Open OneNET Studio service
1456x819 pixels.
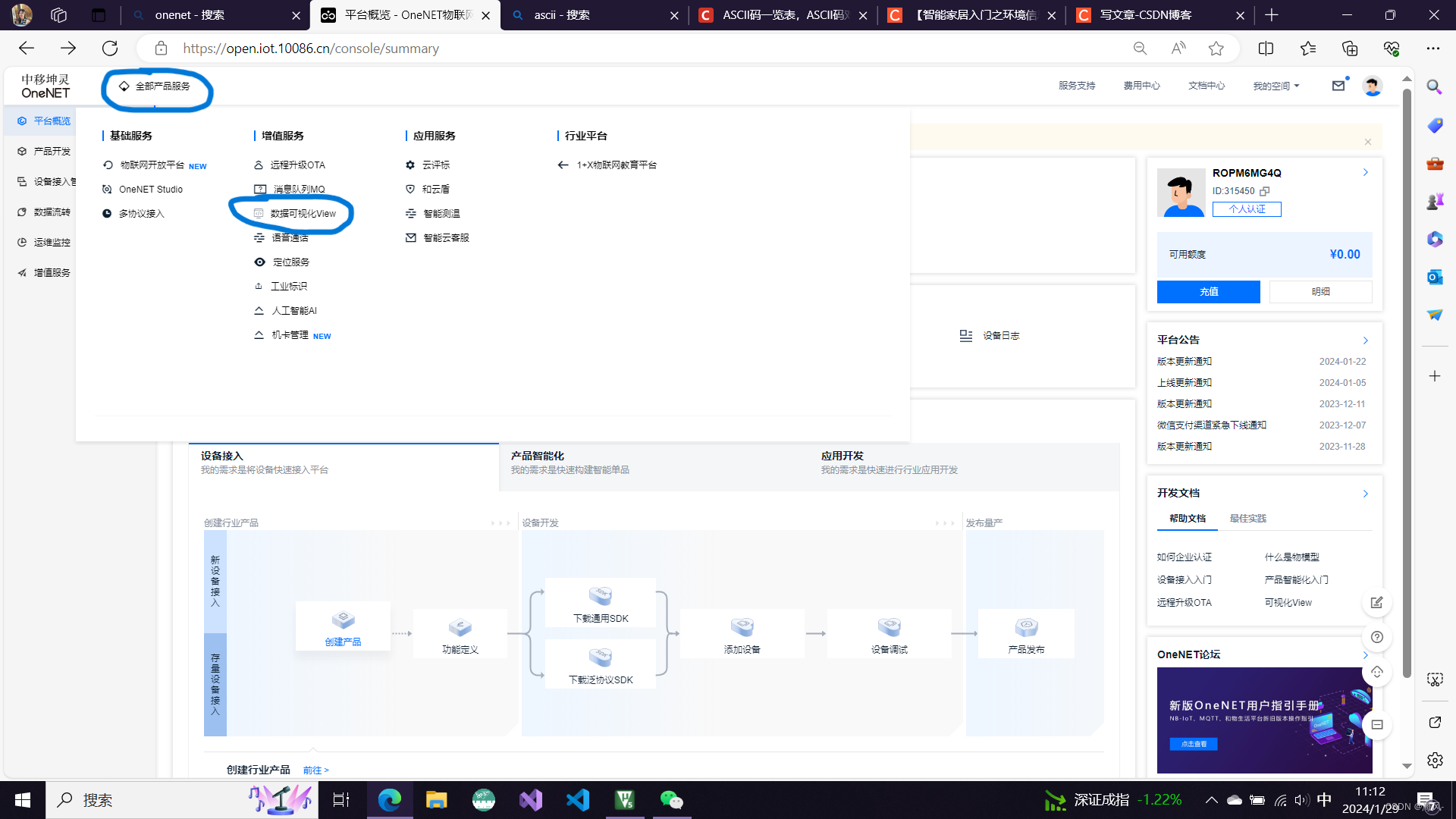point(143,190)
